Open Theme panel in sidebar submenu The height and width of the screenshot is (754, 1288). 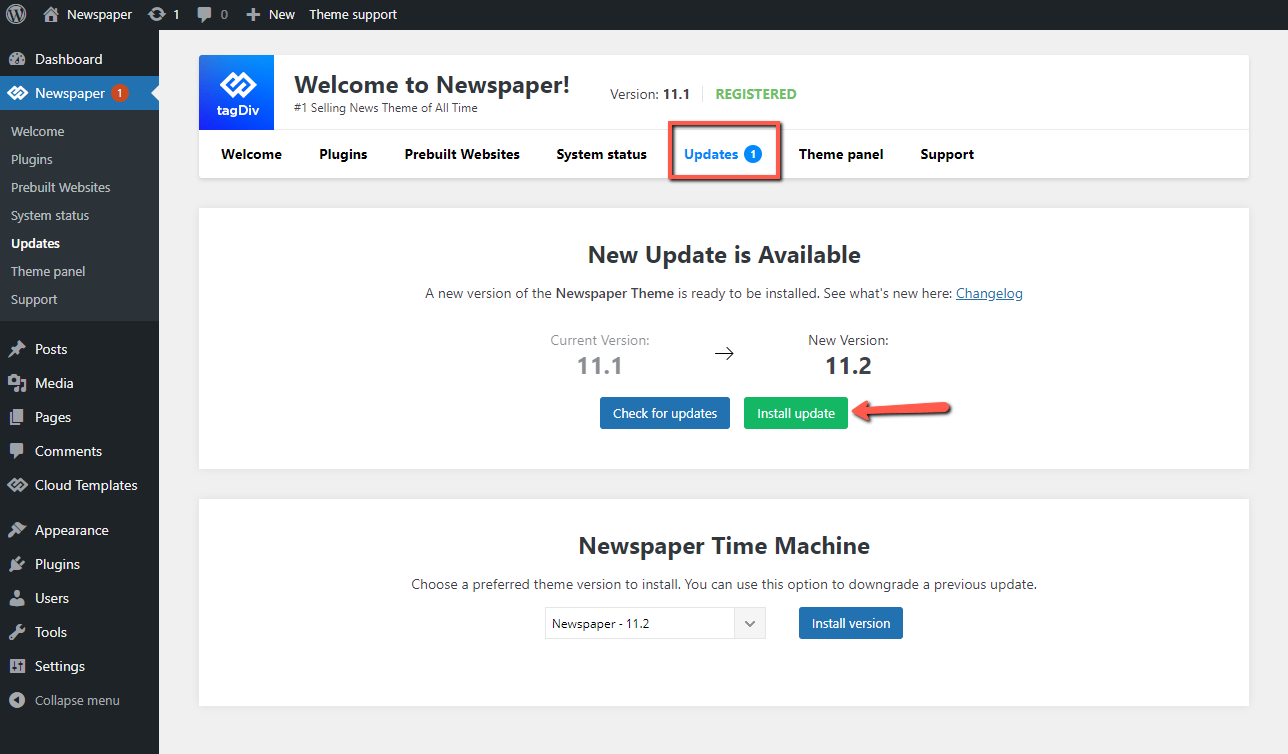48,271
